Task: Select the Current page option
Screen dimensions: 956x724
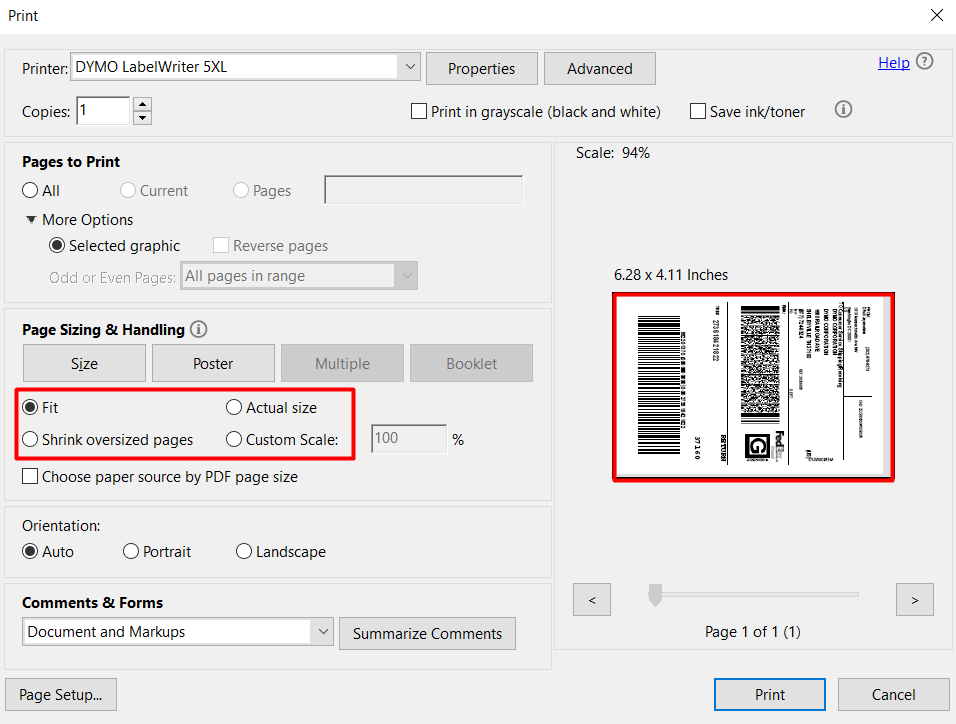Action: 127,190
